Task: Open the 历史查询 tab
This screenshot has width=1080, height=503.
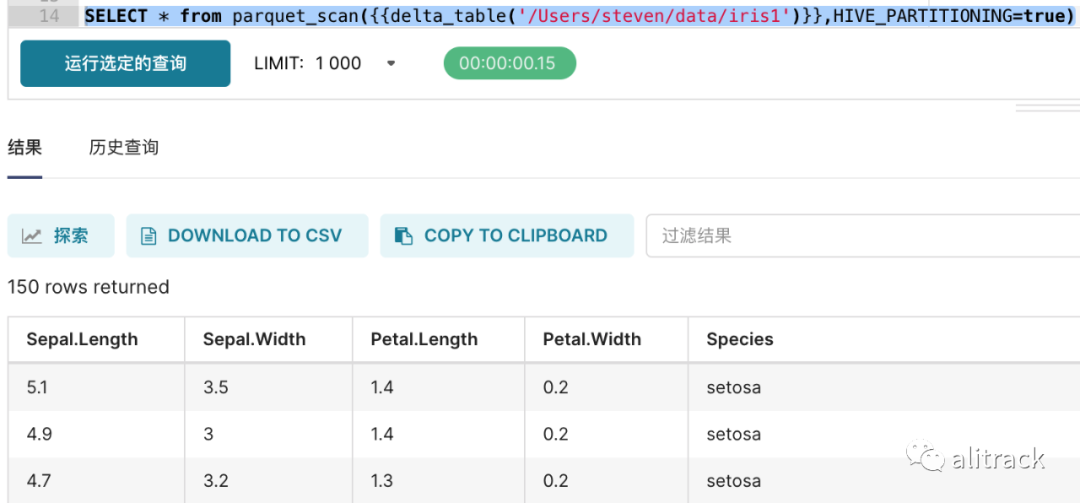Action: pos(124,148)
